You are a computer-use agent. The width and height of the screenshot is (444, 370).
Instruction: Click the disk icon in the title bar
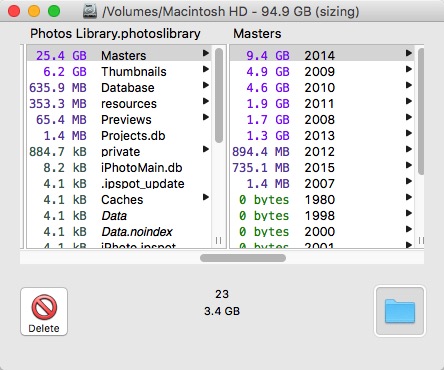tap(90, 11)
